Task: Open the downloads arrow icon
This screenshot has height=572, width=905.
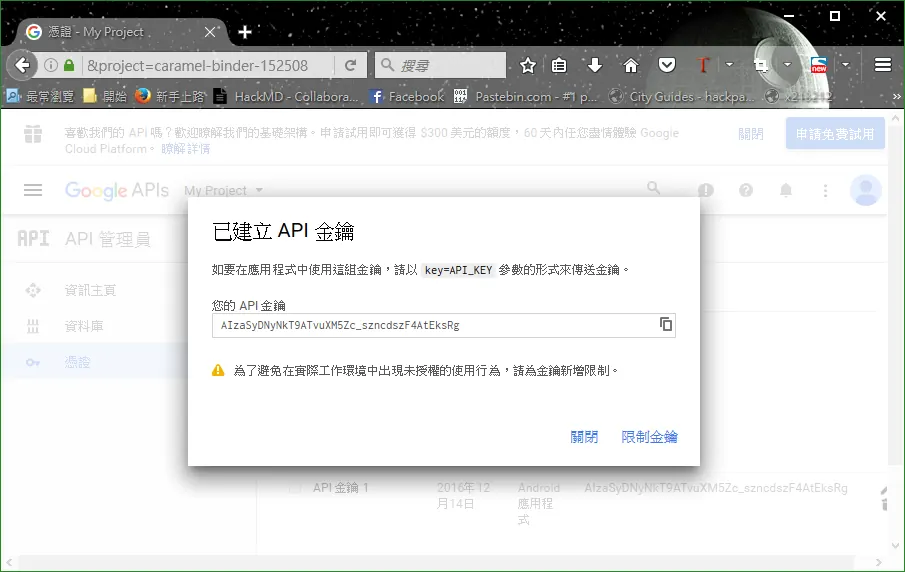Action: pos(594,65)
